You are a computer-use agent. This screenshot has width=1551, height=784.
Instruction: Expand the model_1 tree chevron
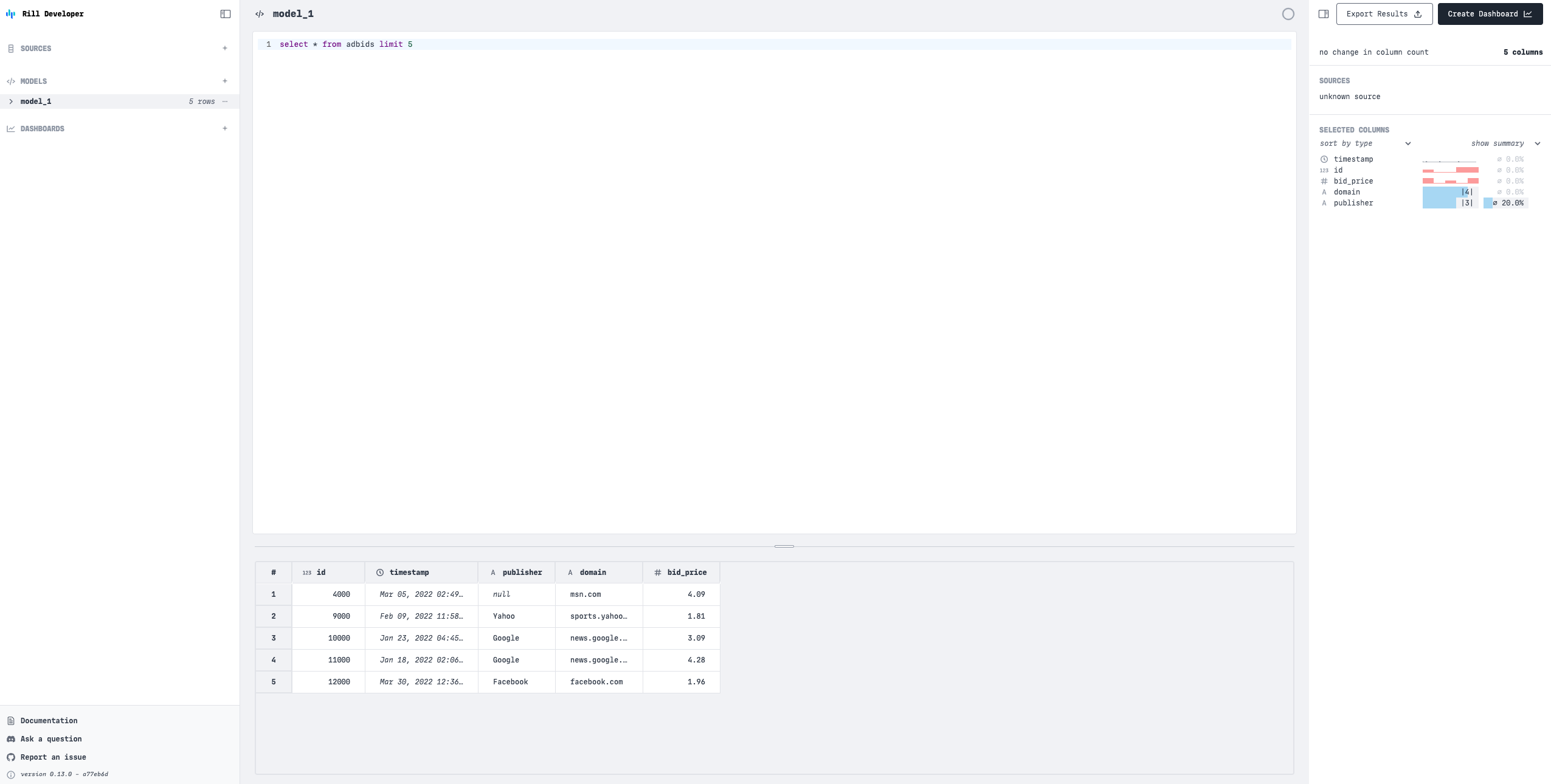[x=11, y=101]
